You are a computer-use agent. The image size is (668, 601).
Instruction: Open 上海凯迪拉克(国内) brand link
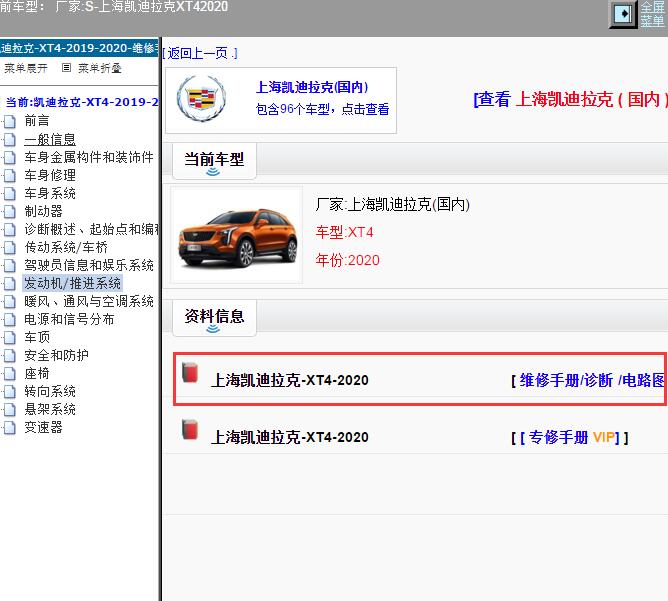[312, 87]
